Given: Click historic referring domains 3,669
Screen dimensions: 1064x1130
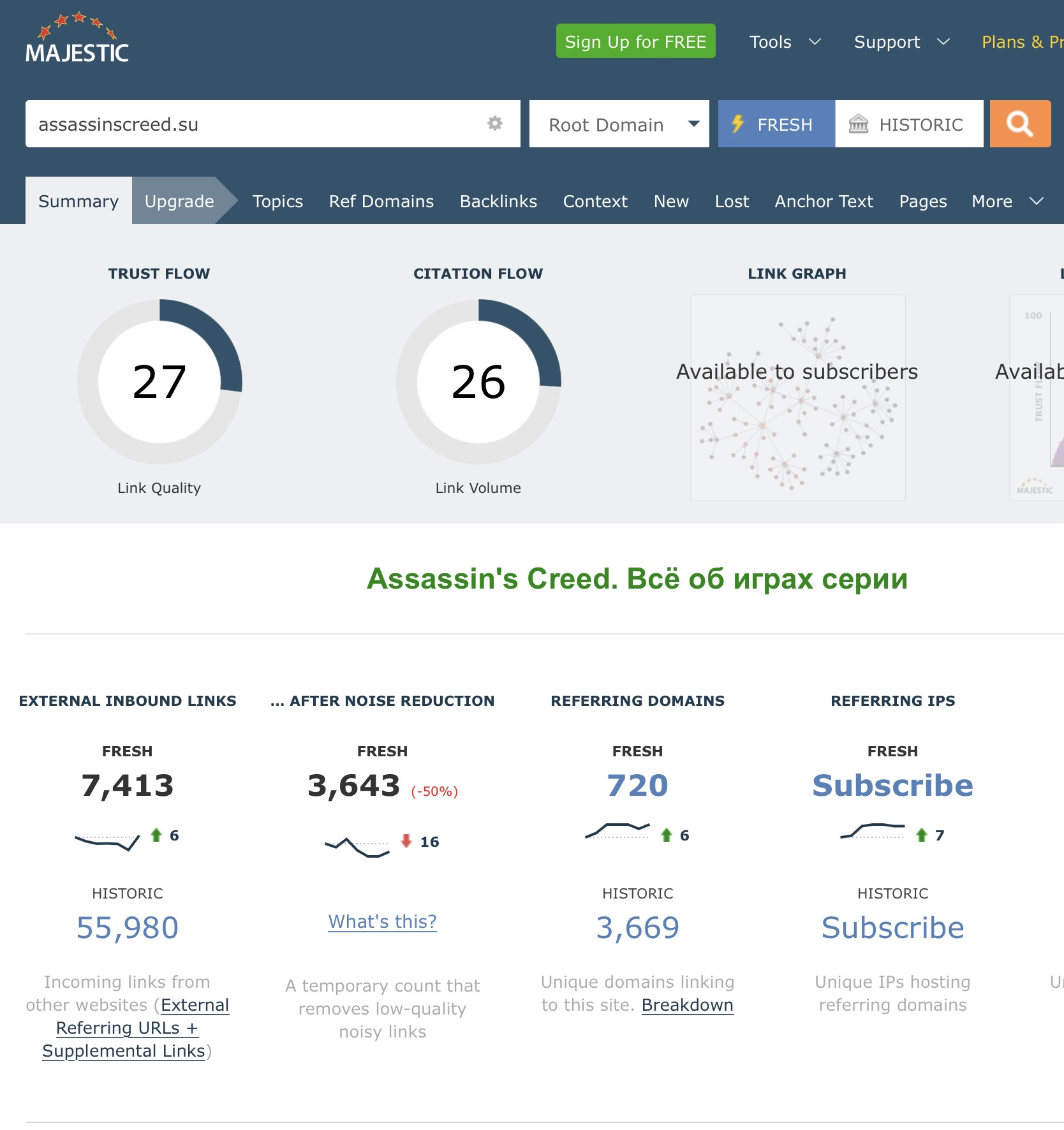Looking at the screenshot, I should [x=638, y=928].
